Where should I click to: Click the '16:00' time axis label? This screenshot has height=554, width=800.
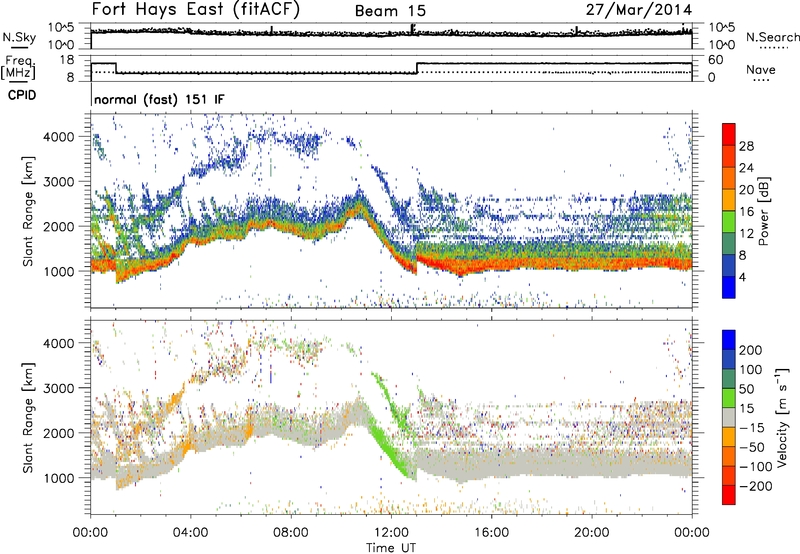pos(491,533)
